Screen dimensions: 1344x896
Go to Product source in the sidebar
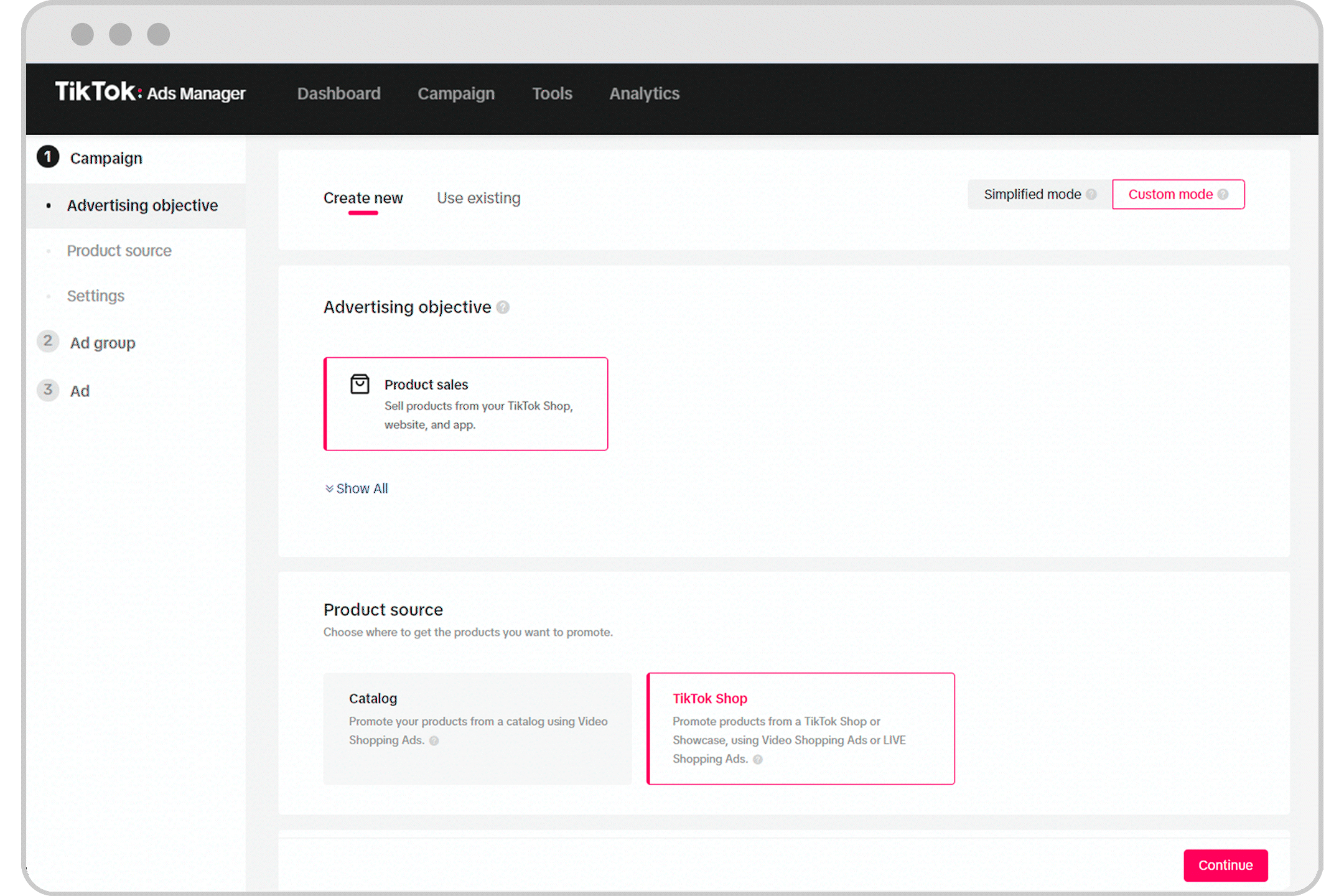(119, 251)
